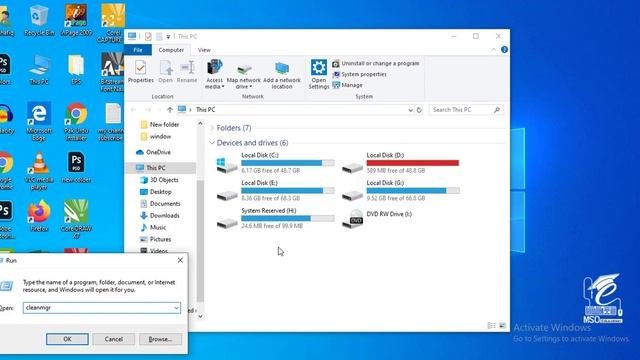Click the This PC address bar path
Screen dimensions: 640x360
(x=205, y=110)
